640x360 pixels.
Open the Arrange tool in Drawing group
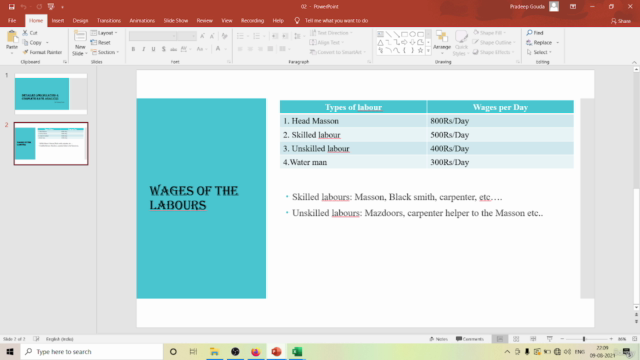442,43
